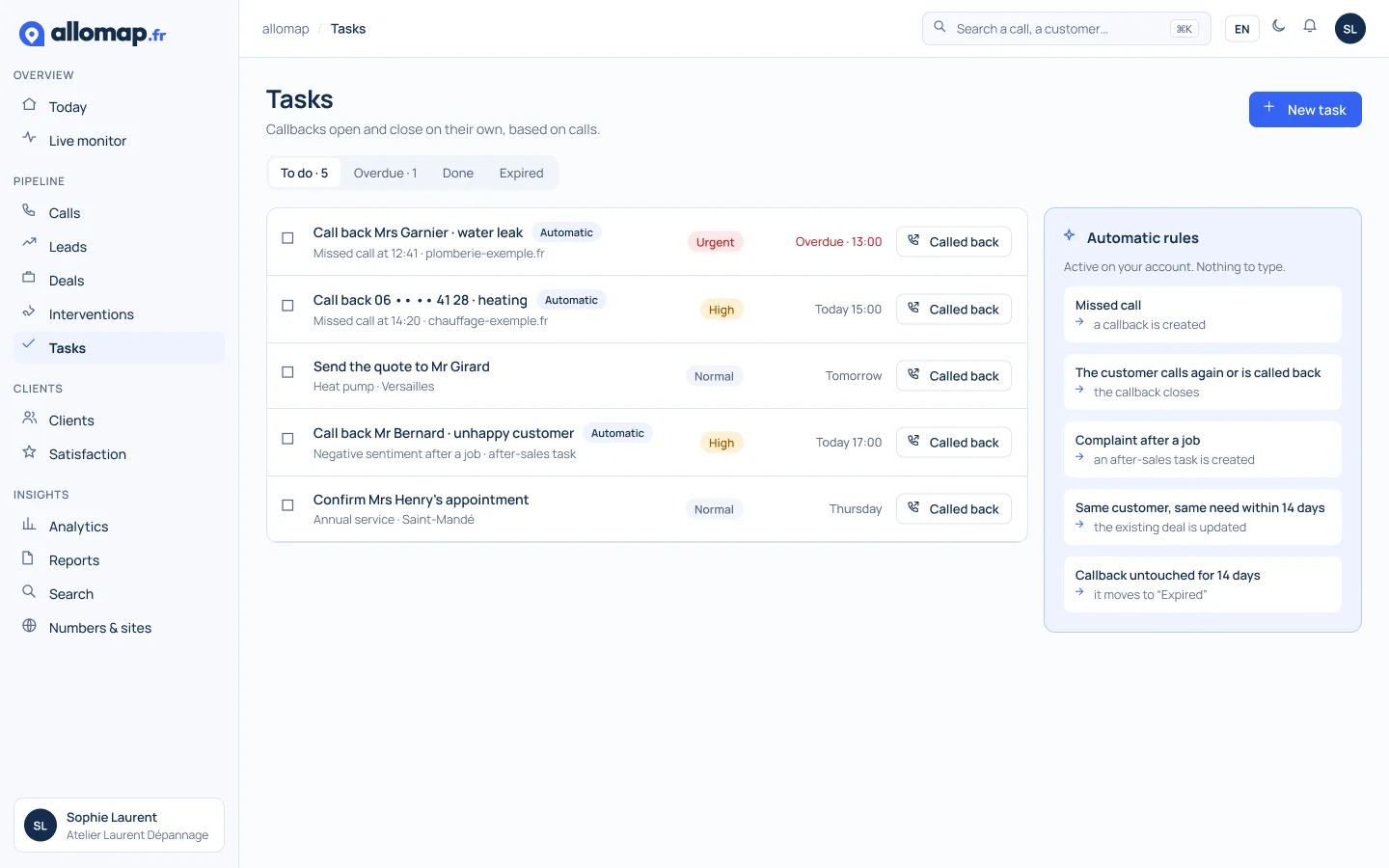Open Deals via its briefcase icon
This screenshot has width=1389, height=868.
(x=29, y=279)
